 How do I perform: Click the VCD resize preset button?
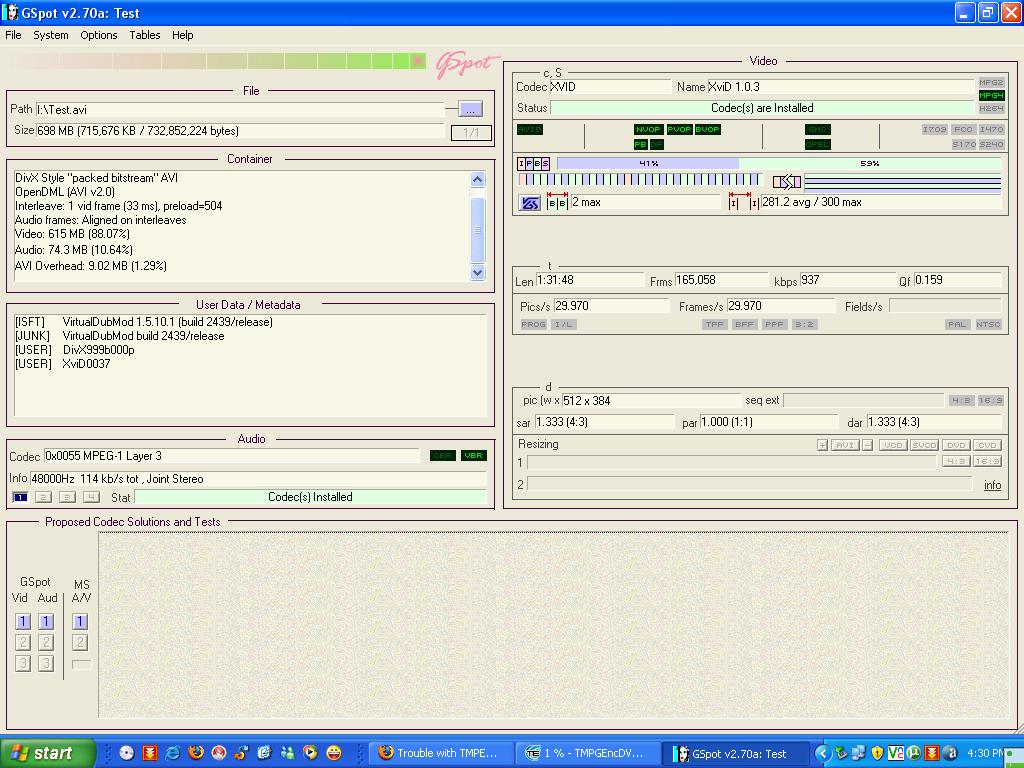tap(893, 445)
